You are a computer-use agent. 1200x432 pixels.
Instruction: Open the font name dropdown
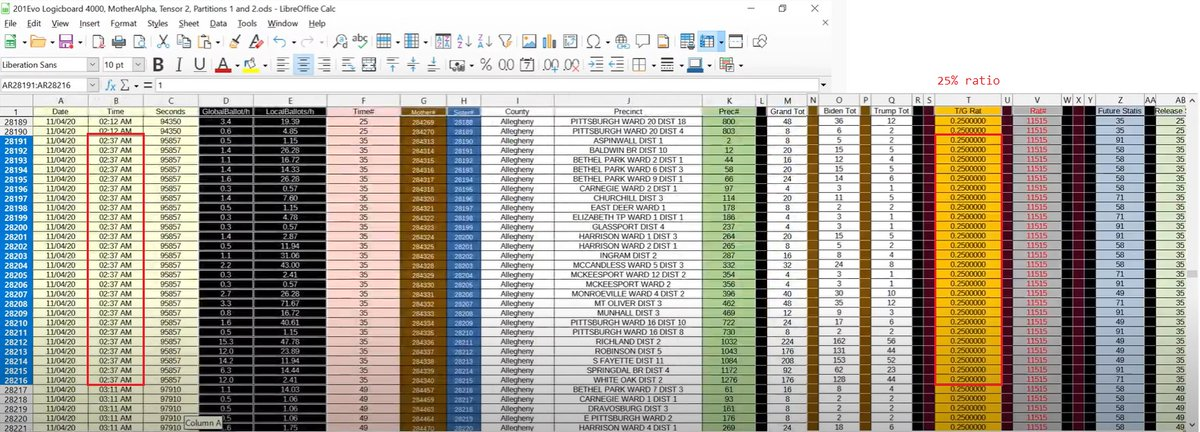pos(92,65)
